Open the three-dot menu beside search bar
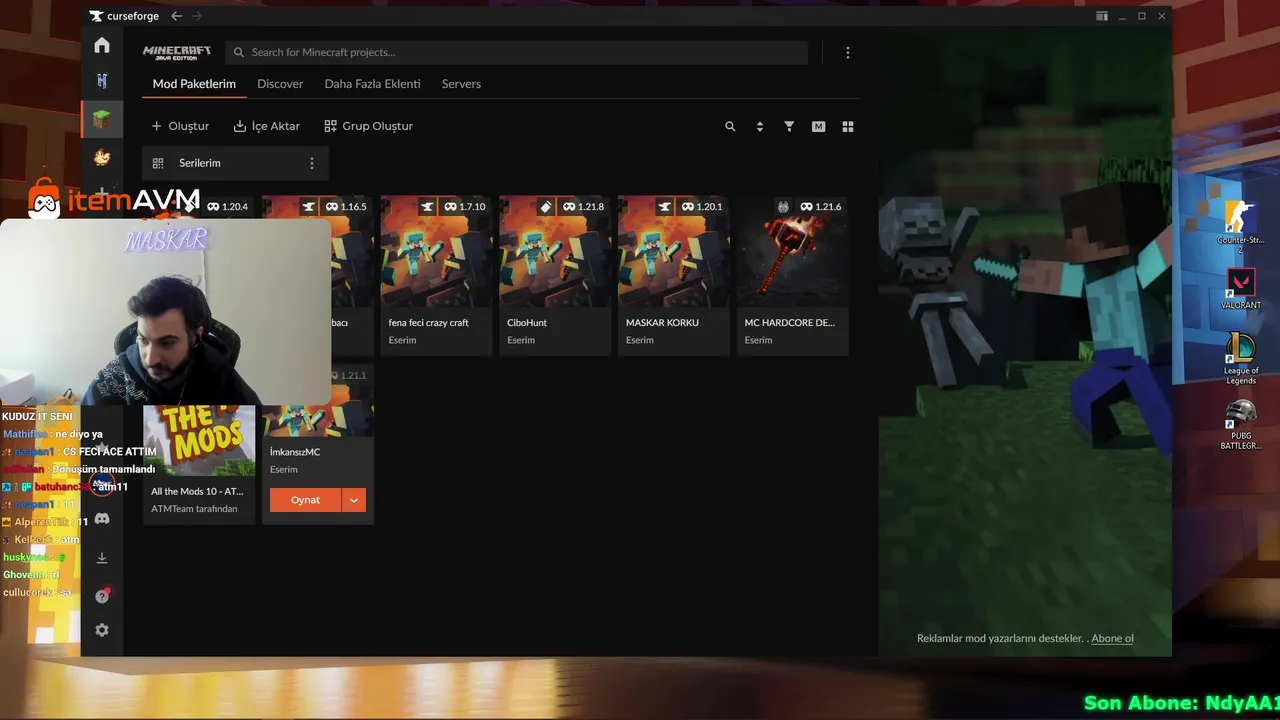 (848, 53)
